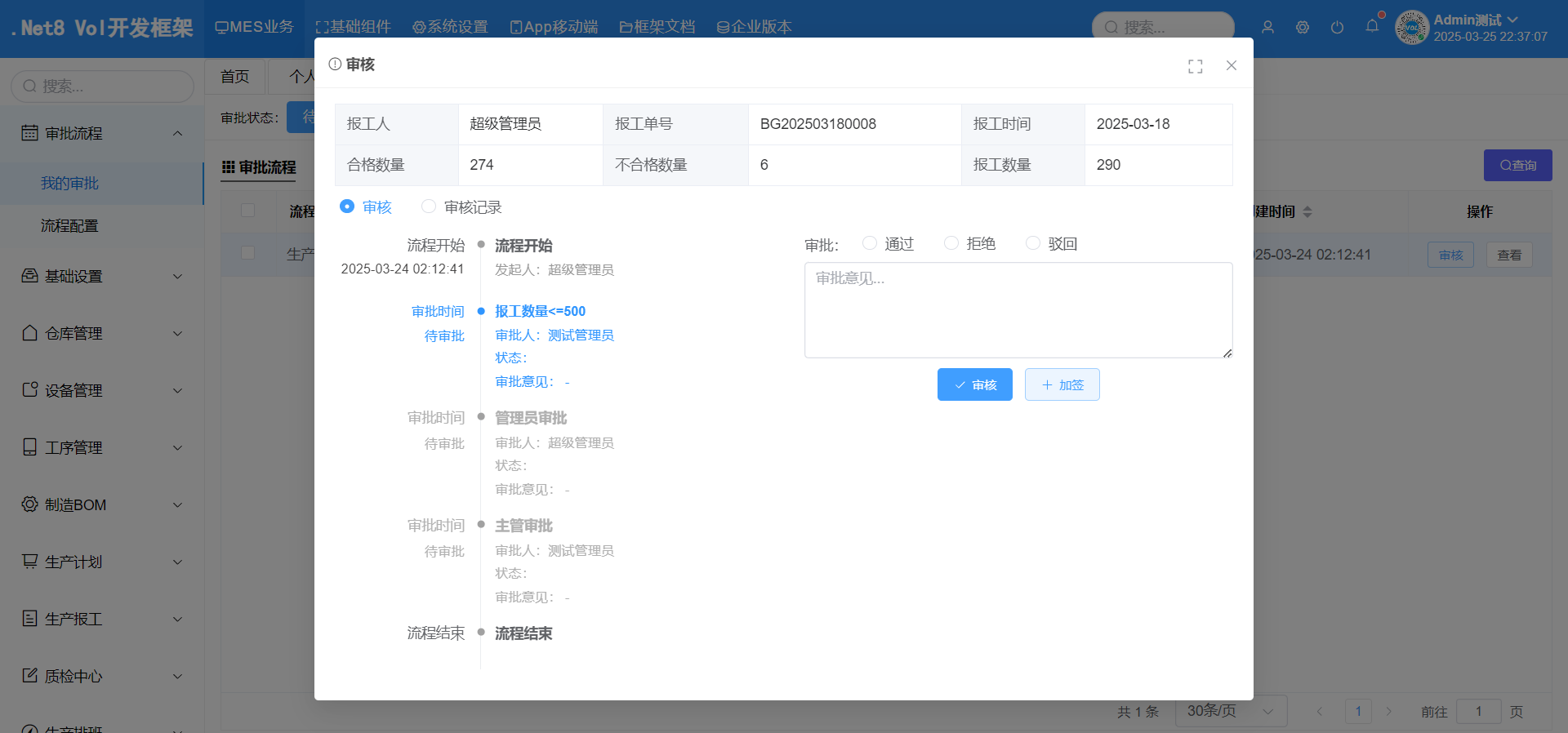Click the 加签 button
The image size is (1568, 733).
pos(1062,384)
